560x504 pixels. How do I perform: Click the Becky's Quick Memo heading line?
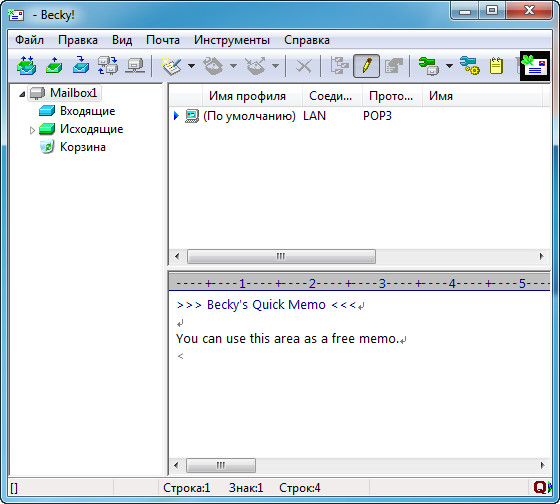(x=266, y=305)
